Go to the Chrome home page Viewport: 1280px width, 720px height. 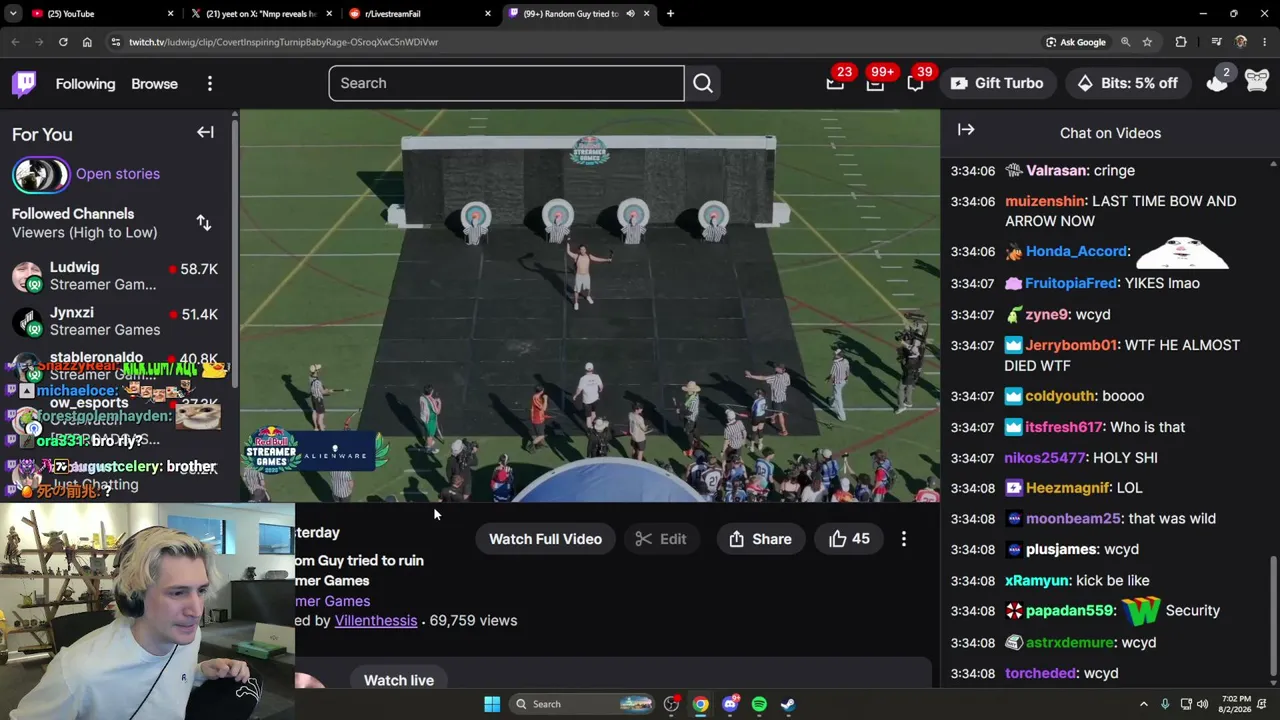87,42
